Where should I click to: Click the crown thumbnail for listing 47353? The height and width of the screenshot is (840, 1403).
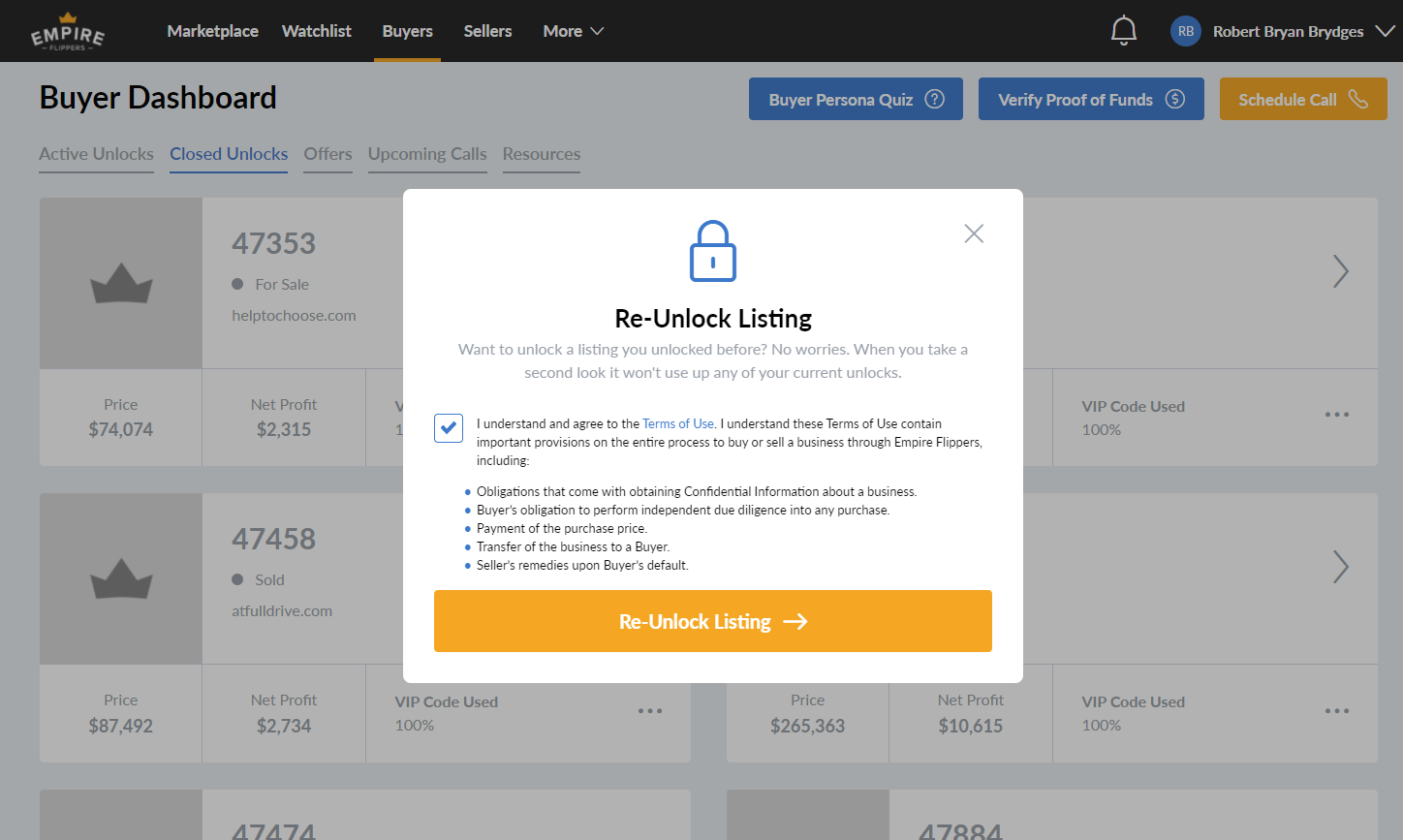coord(121,284)
